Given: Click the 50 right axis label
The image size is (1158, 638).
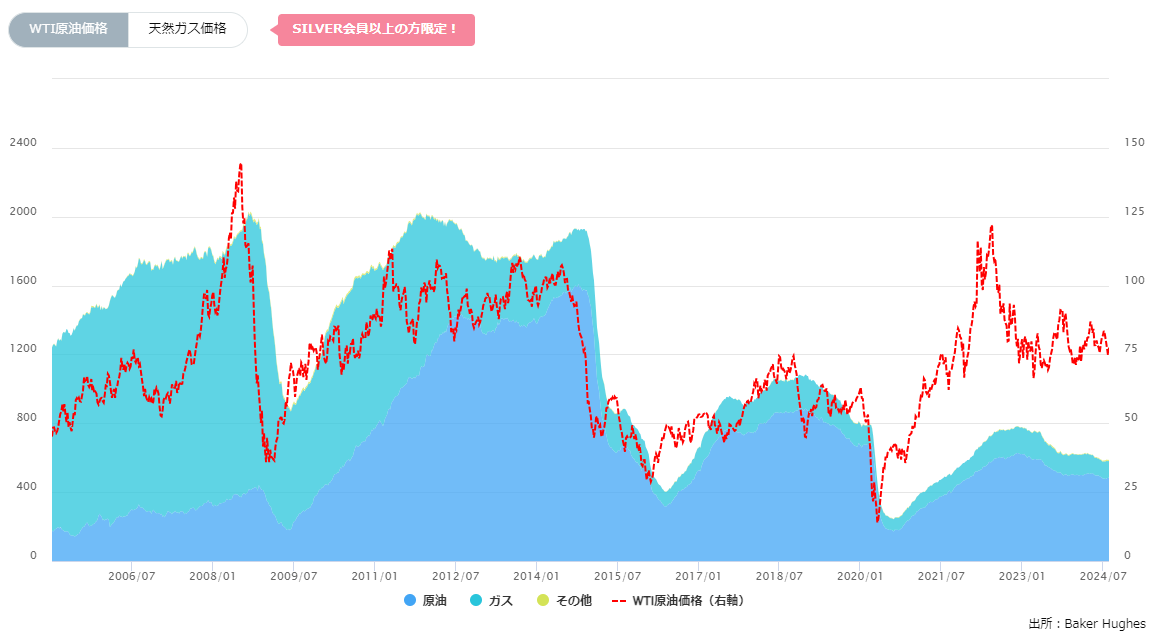Looking at the screenshot, I should 1131,417.
